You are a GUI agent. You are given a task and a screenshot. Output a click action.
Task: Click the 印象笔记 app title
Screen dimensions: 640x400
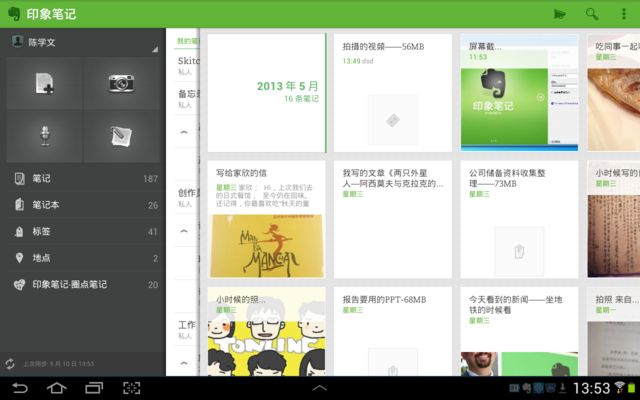51,14
